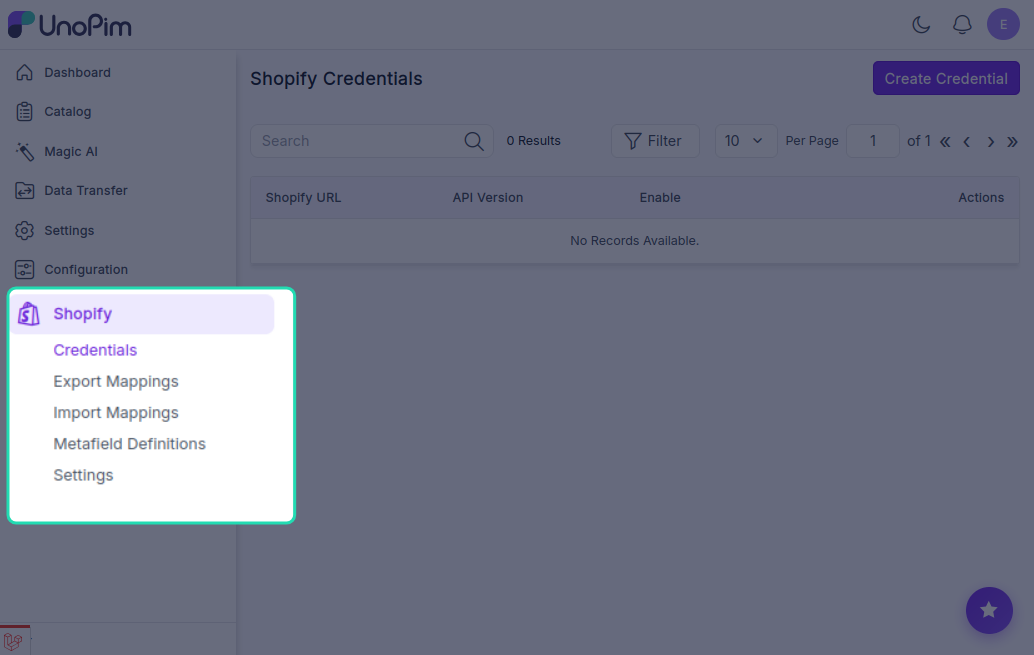
Task: Click the Create Credential button
Action: click(x=946, y=78)
